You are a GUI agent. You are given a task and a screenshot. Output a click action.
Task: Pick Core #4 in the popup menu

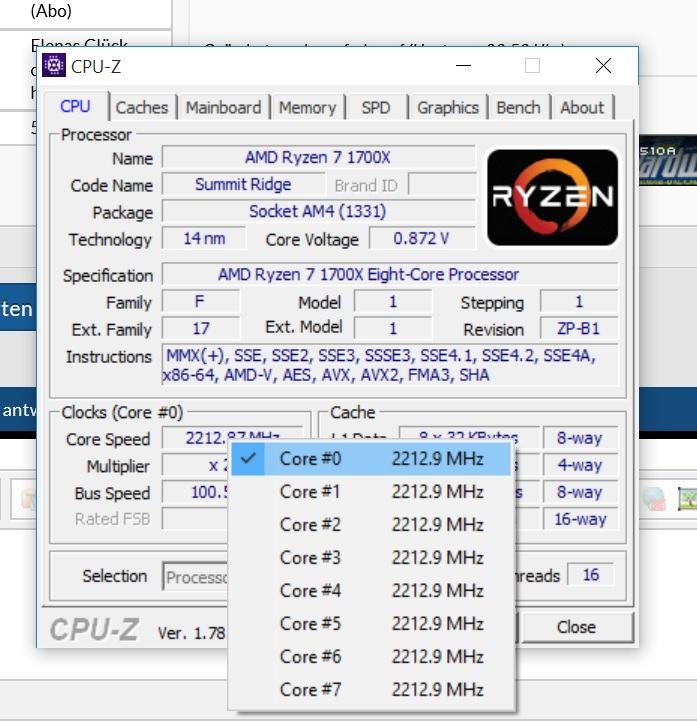371,591
